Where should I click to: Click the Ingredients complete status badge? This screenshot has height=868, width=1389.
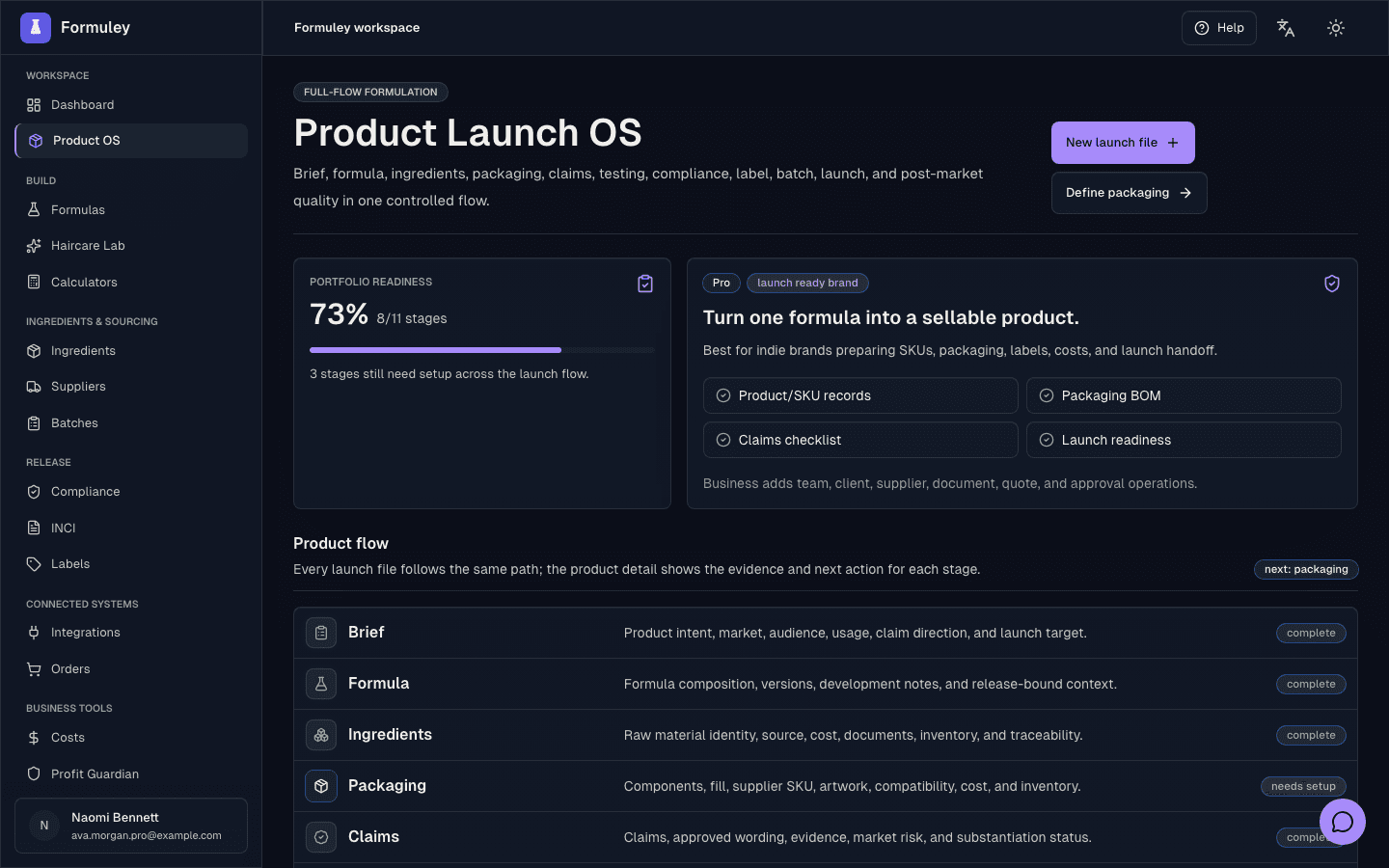click(1311, 735)
